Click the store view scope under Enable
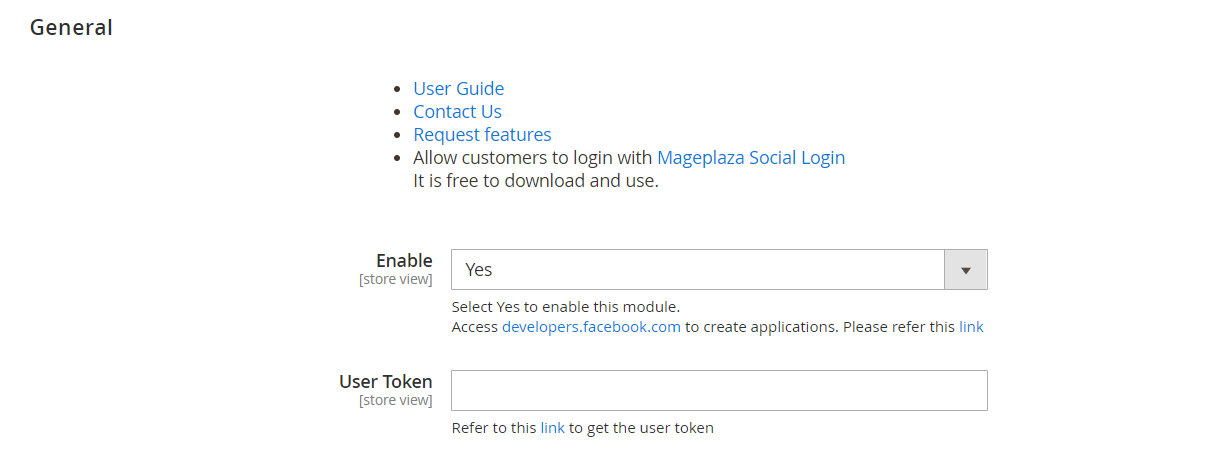1232x463 pixels. tap(395, 280)
